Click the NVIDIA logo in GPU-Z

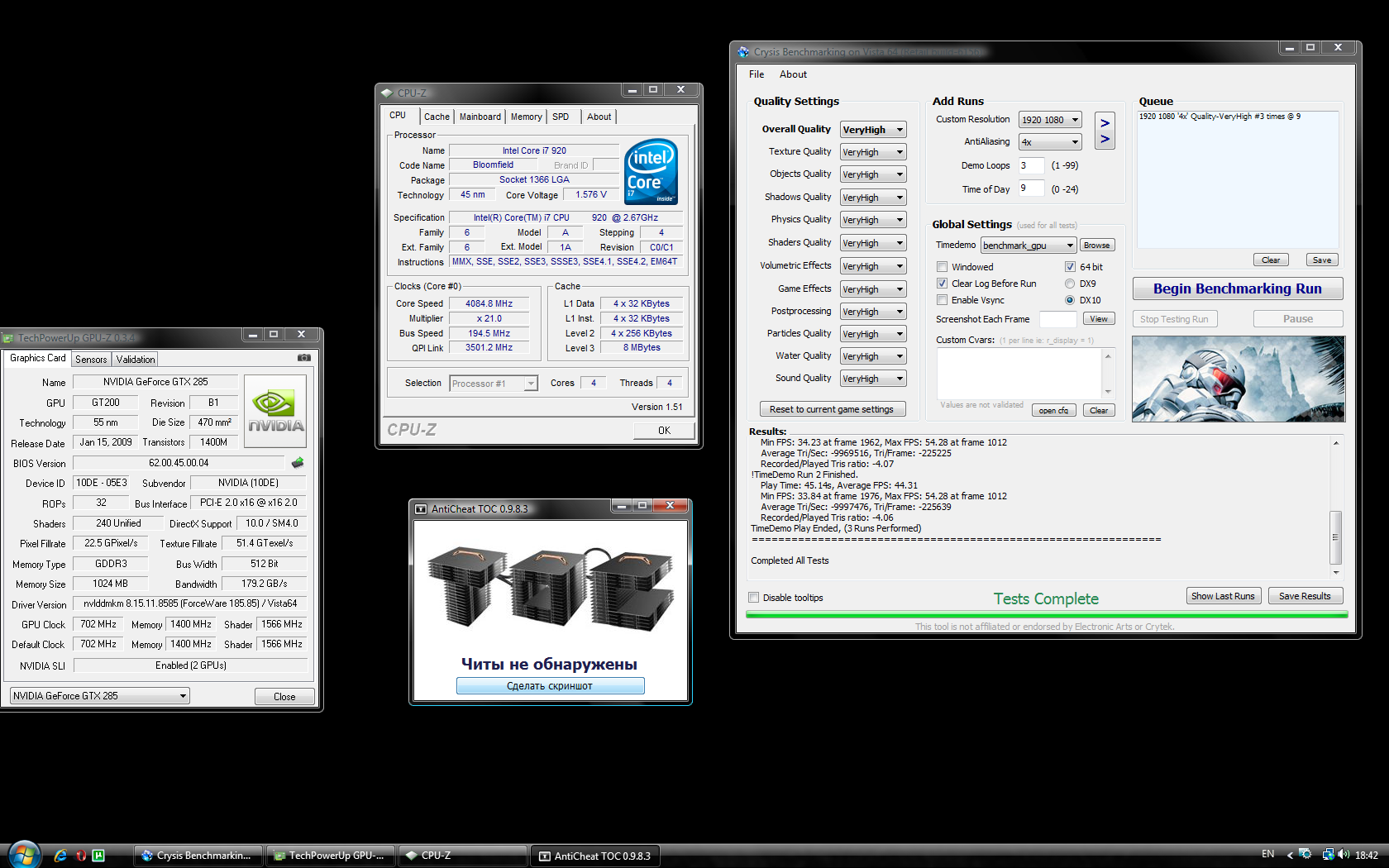276,411
